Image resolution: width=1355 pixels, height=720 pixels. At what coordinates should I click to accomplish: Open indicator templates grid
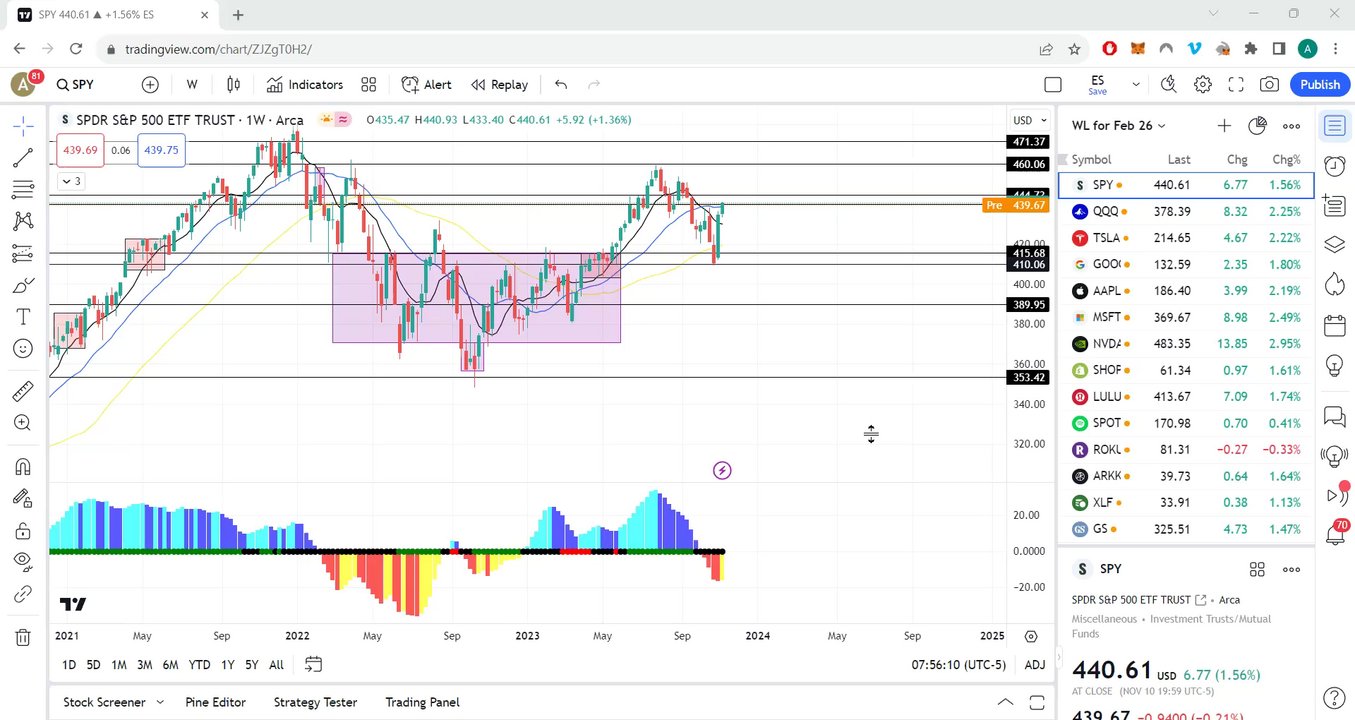coord(369,85)
